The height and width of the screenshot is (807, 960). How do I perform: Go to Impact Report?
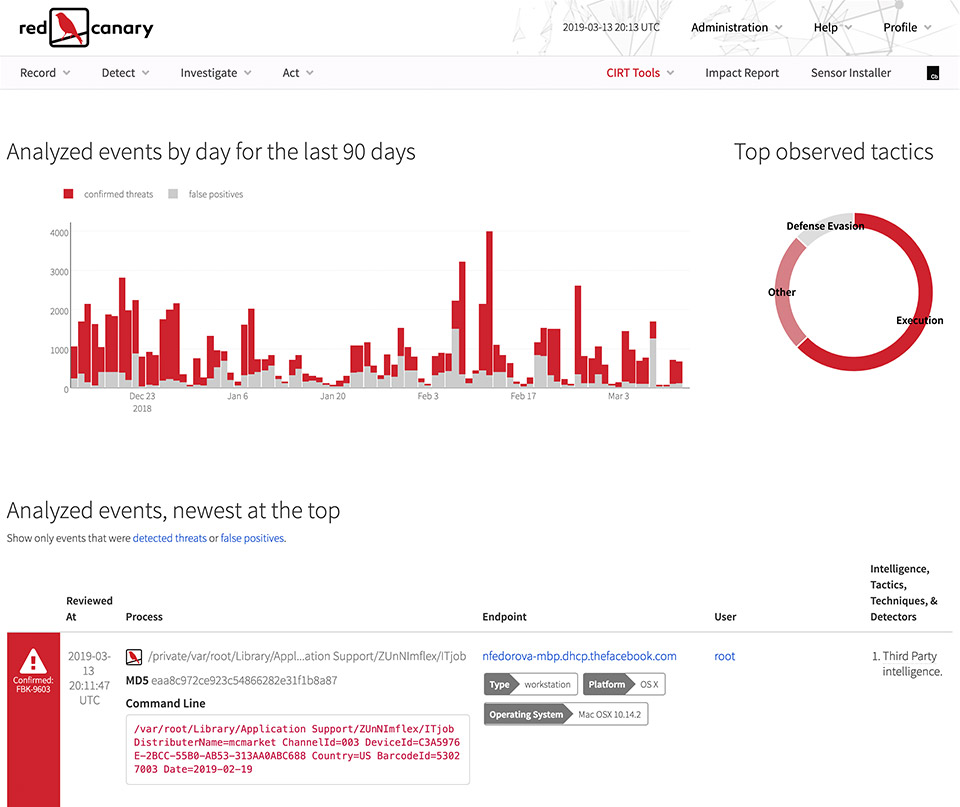pyautogui.click(x=742, y=73)
